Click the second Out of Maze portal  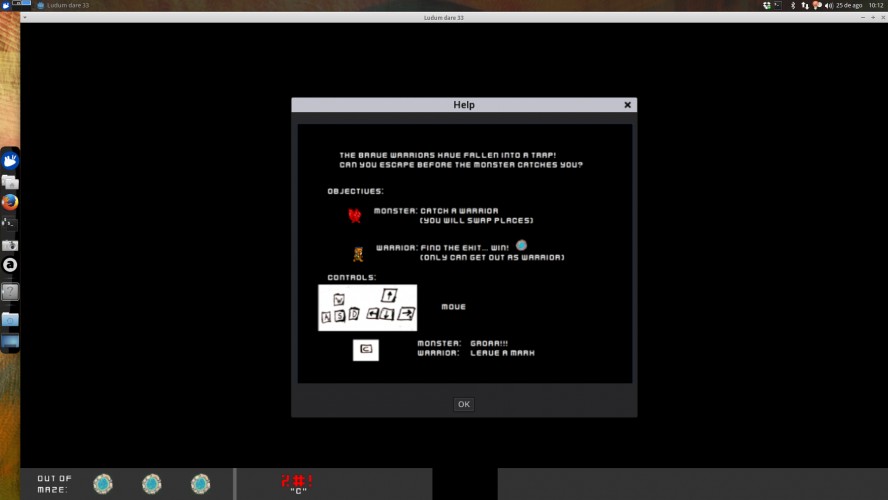[x=152, y=484]
